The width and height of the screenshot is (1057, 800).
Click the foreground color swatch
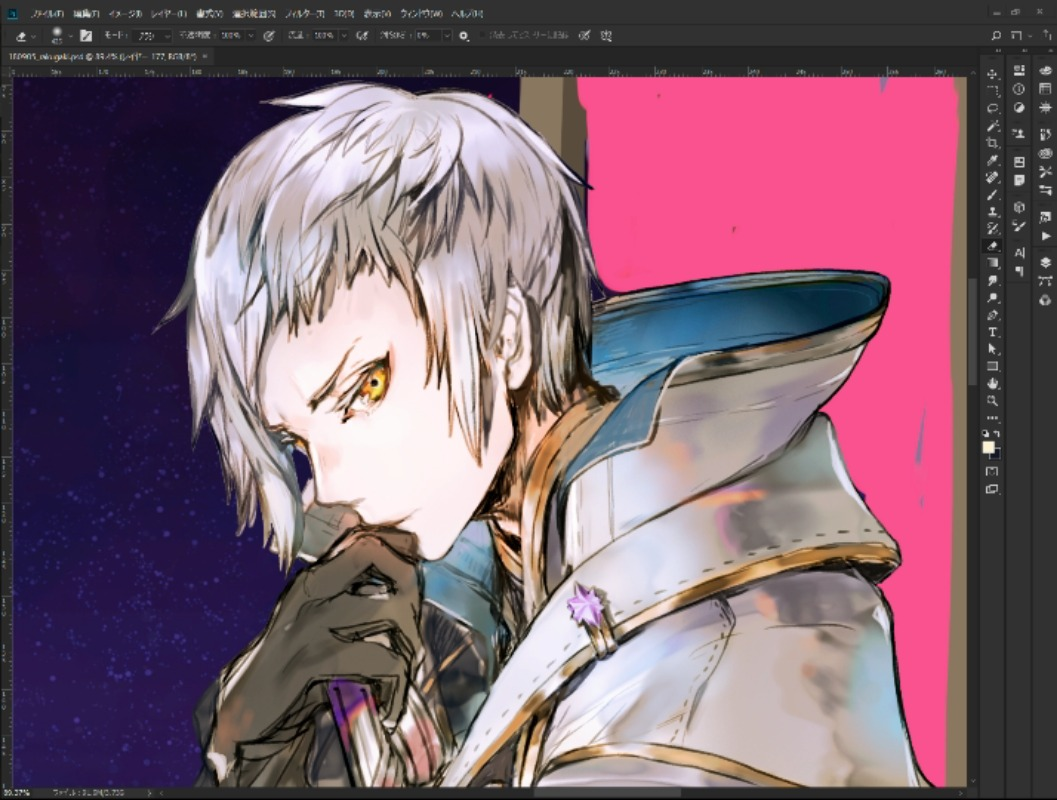(988, 447)
